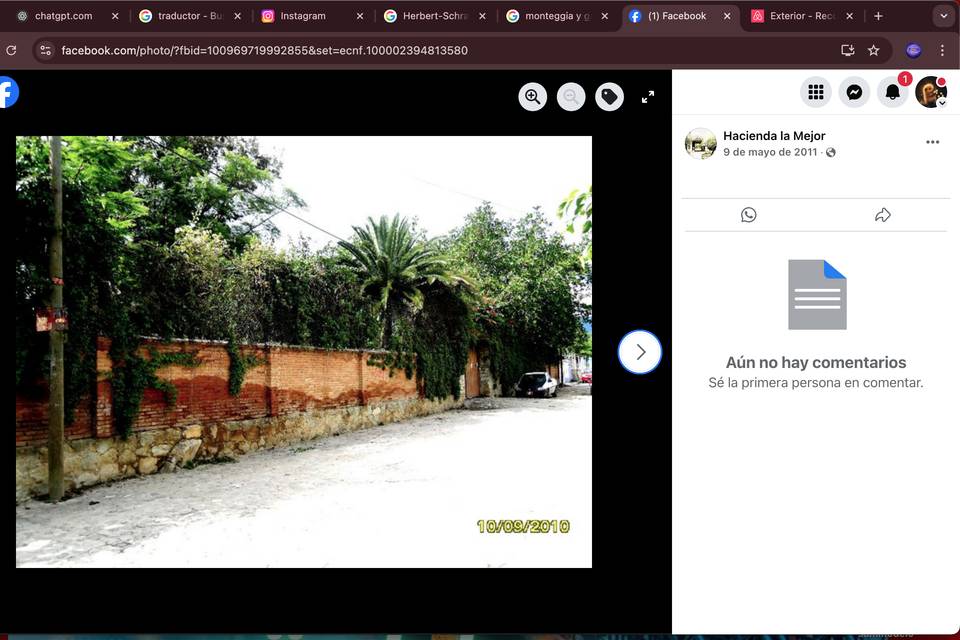Open the 9 de mayo de 2011 link
Viewport: 960px width, 640px height.
pyautogui.click(x=770, y=152)
